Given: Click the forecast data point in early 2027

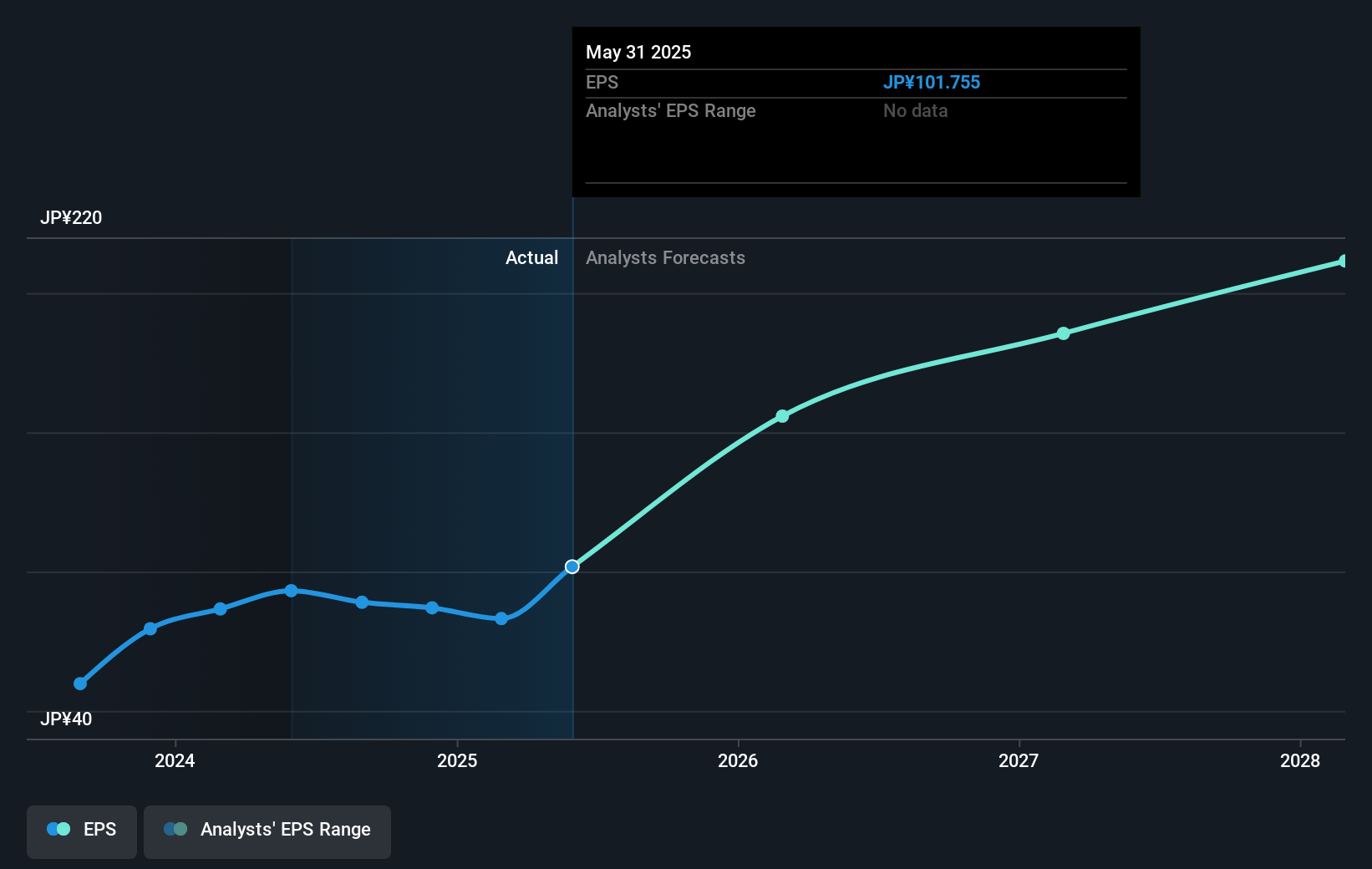Looking at the screenshot, I should click(1064, 333).
